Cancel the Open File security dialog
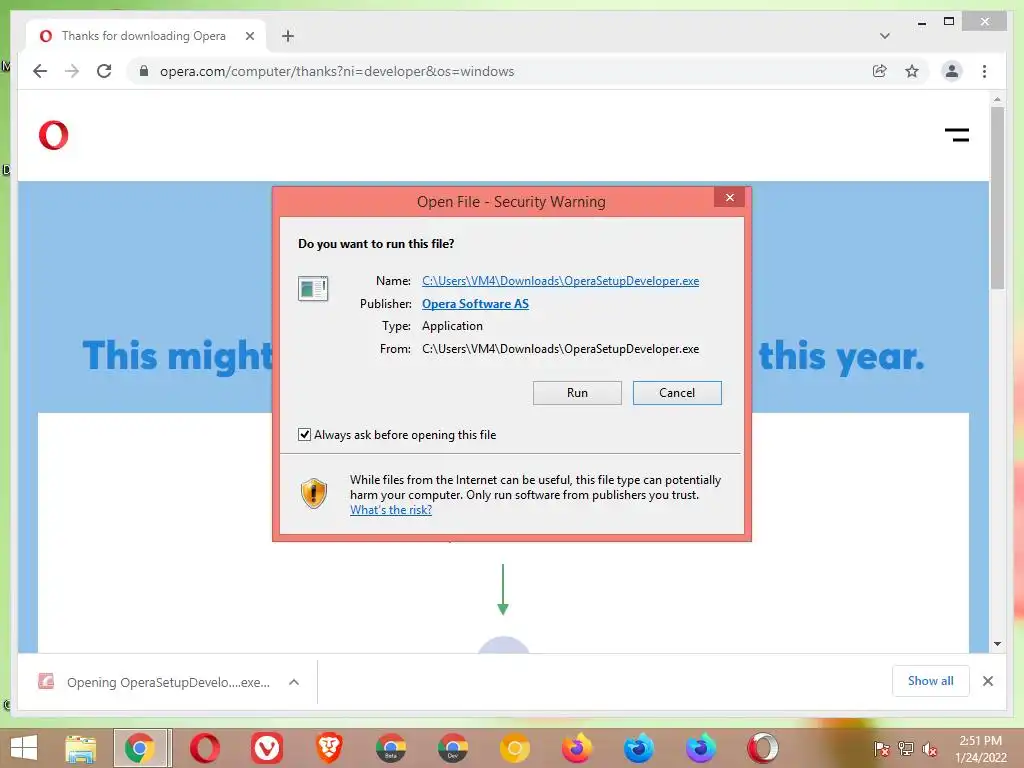Image resolution: width=1024 pixels, height=768 pixels. point(677,392)
